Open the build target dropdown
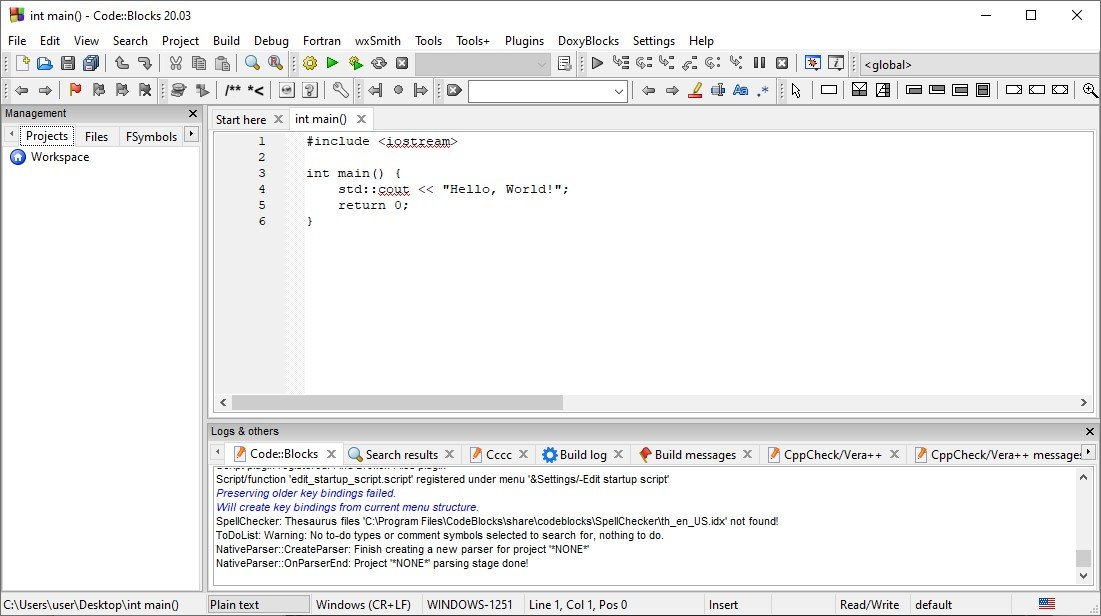 (x=541, y=65)
